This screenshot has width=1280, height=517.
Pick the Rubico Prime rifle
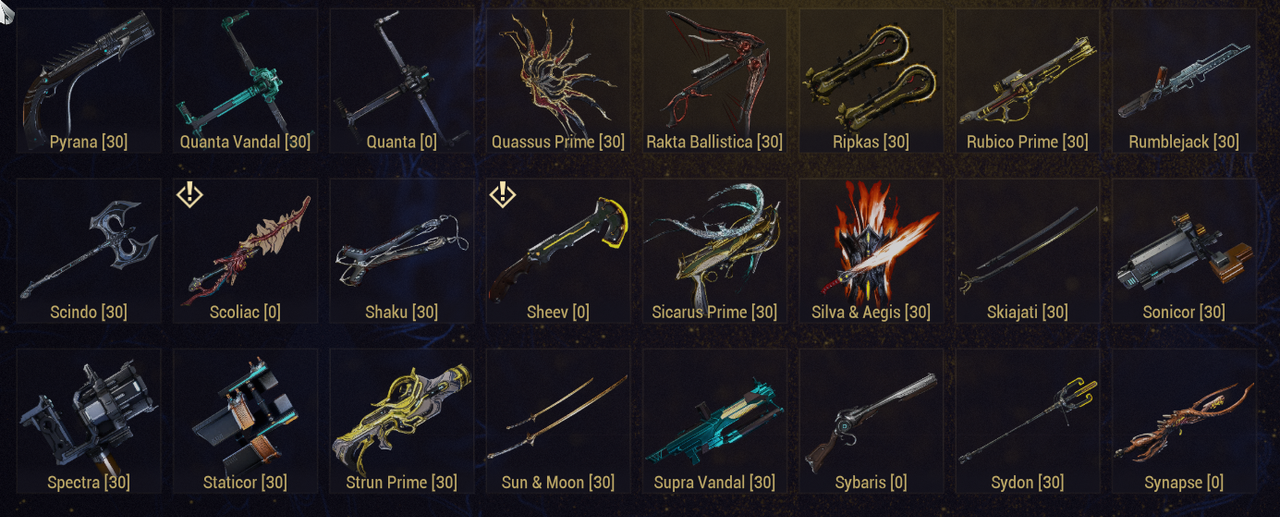(x=1027, y=81)
